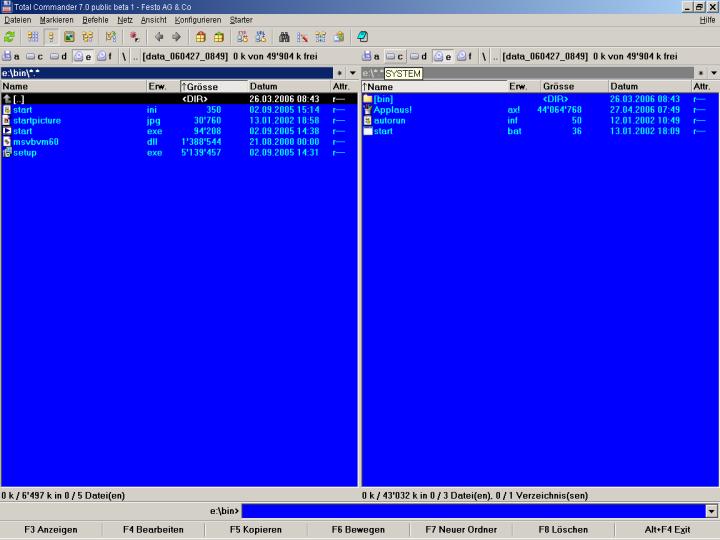The width and height of the screenshot is (720, 540).
Task: Expand the command line history dropdown
Action: click(x=711, y=511)
